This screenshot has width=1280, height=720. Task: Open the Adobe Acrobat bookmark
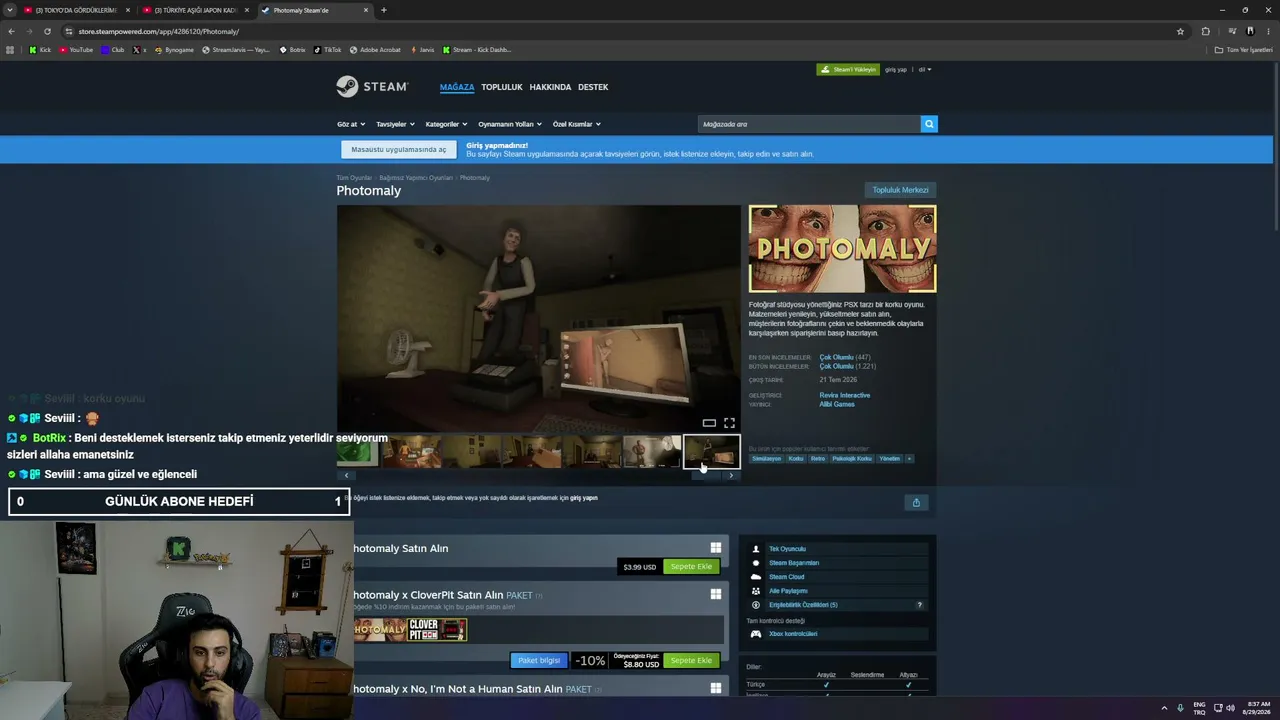click(x=375, y=50)
